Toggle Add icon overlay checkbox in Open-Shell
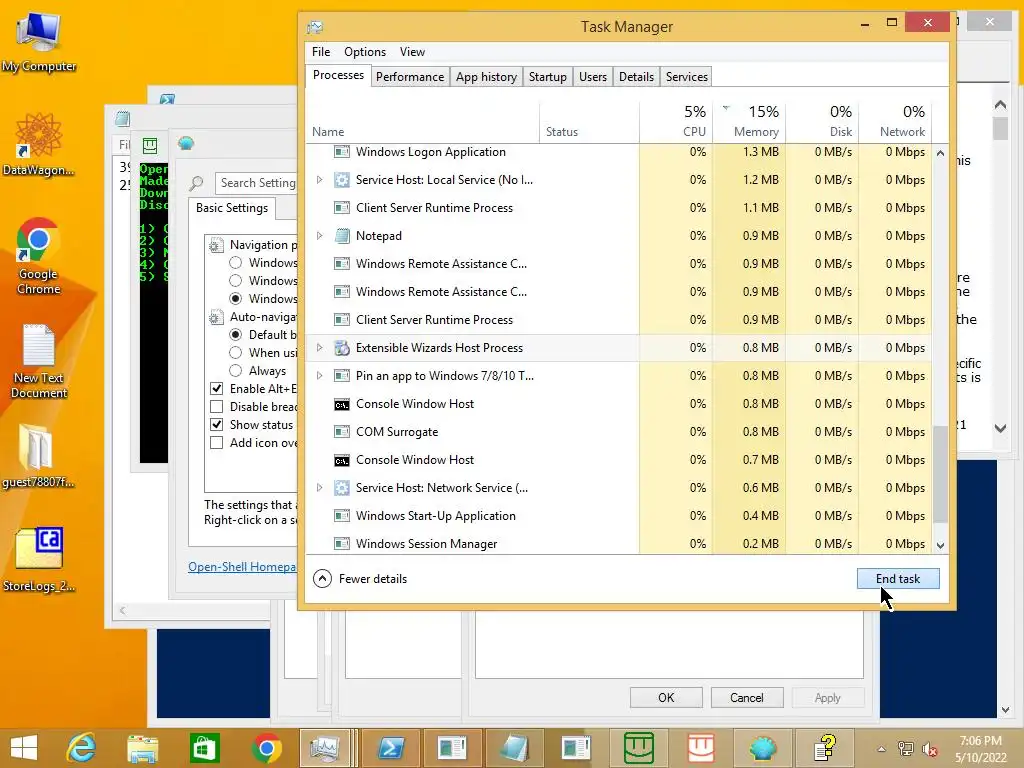 pyautogui.click(x=217, y=443)
